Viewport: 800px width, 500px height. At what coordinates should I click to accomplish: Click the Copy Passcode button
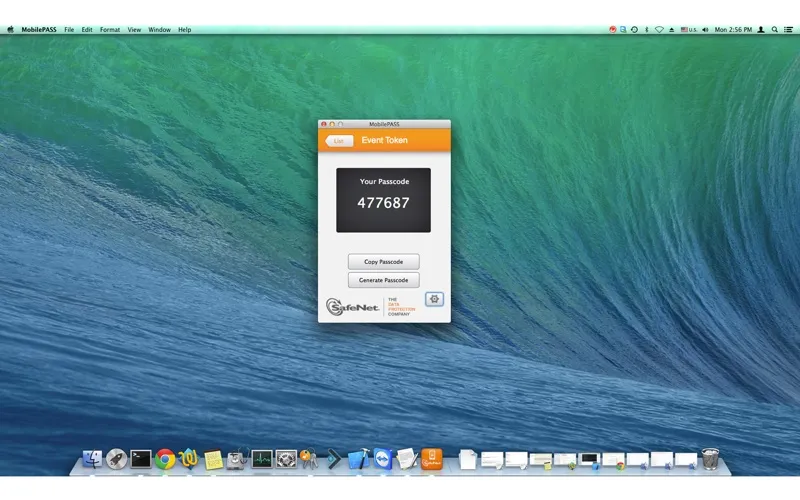(383, 262)
